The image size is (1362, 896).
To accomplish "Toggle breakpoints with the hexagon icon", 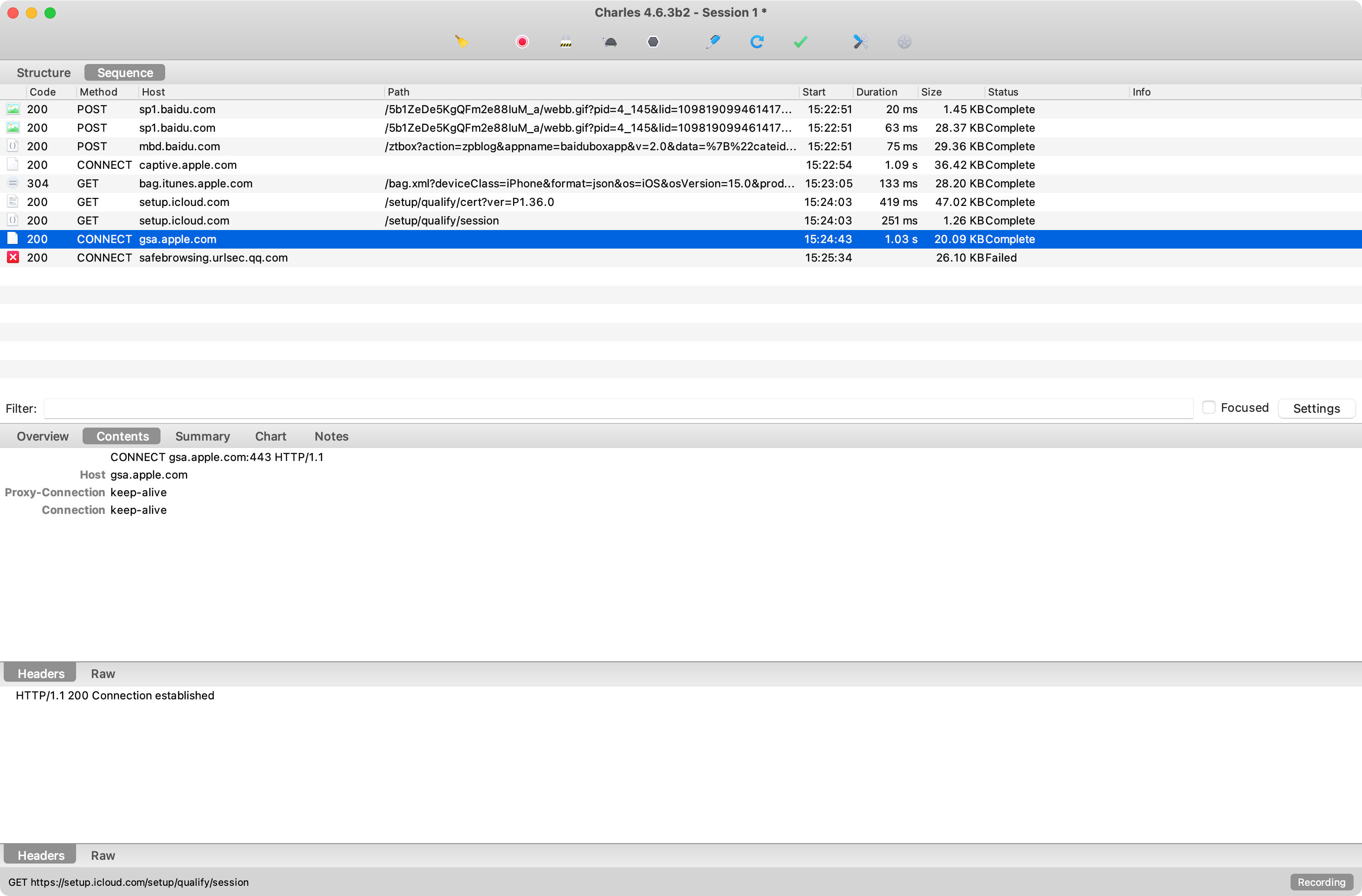I will pyautogui.click(x=653, y=42).
